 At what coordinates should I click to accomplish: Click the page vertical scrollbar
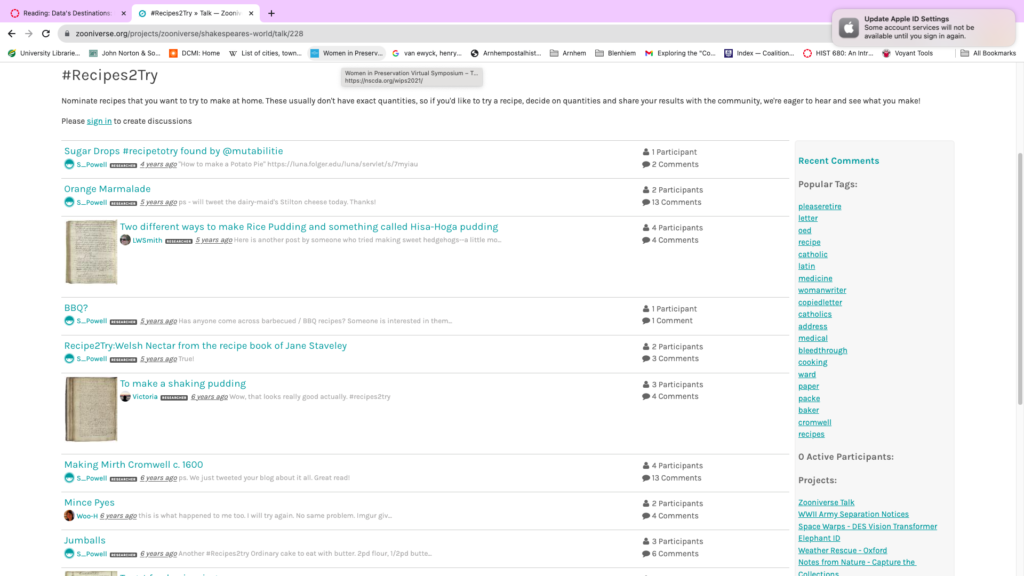[x=1020, y=281]
